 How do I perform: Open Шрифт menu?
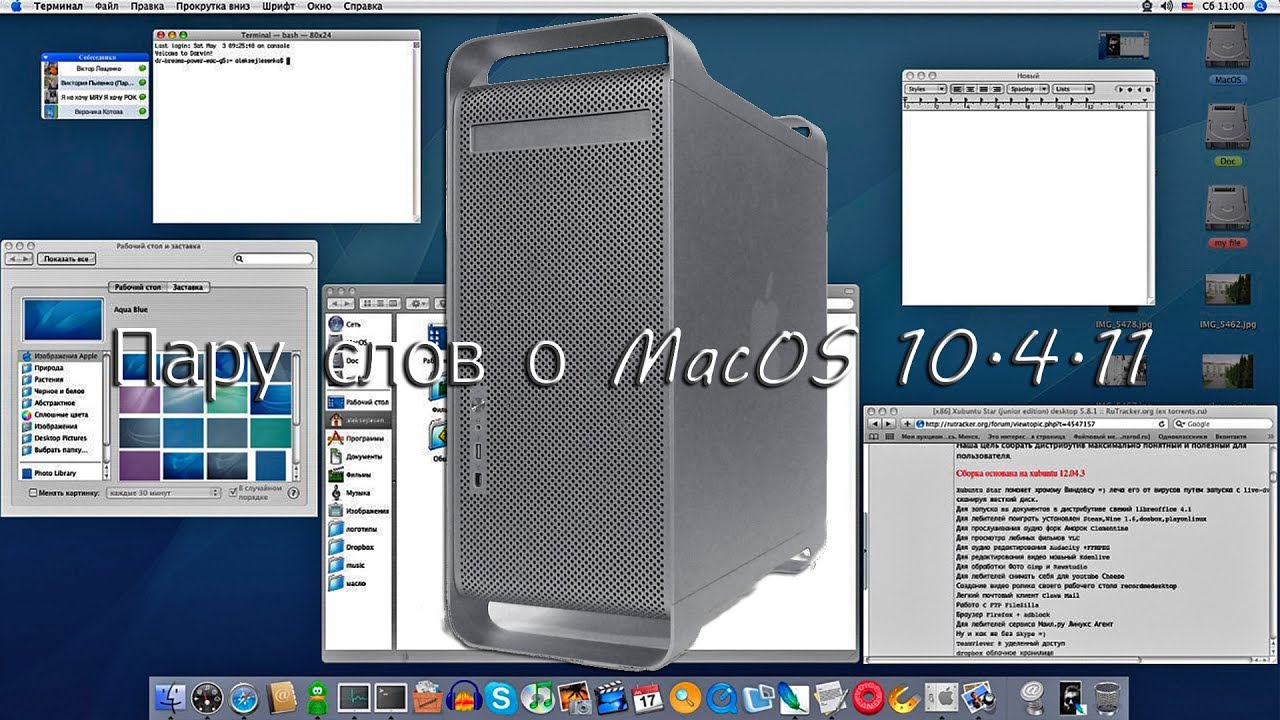pyautogui.click(x=278, y=6)
